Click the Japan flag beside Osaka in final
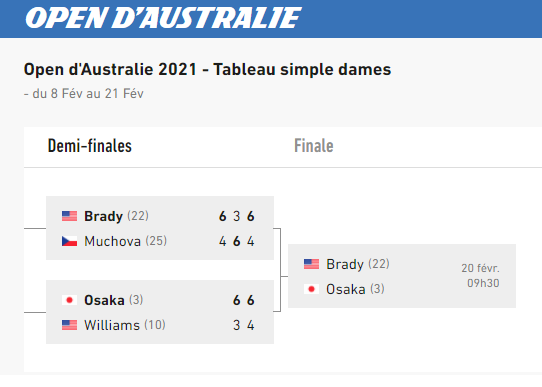The width and height of the screenshot is (542, 387). [x=311, y=289]
